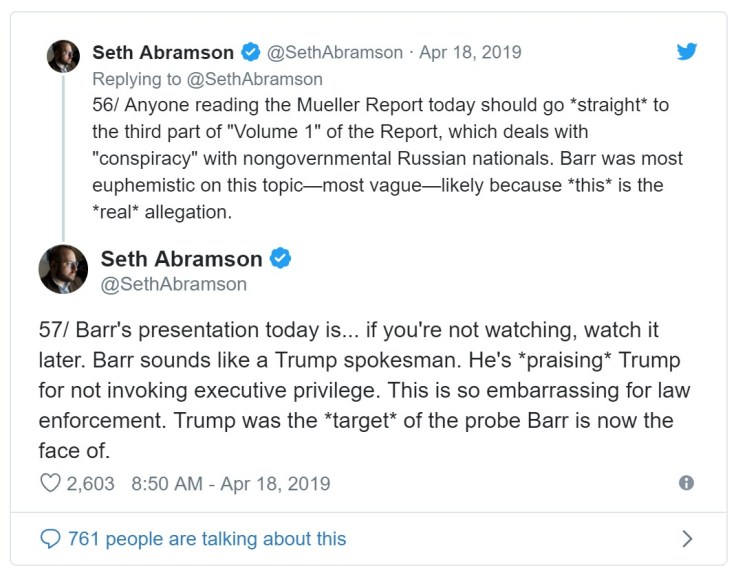Screen dimensions: 736x581
Task: Click verified badge beside top Seth Abramson
Action: [x=250, y=52]
